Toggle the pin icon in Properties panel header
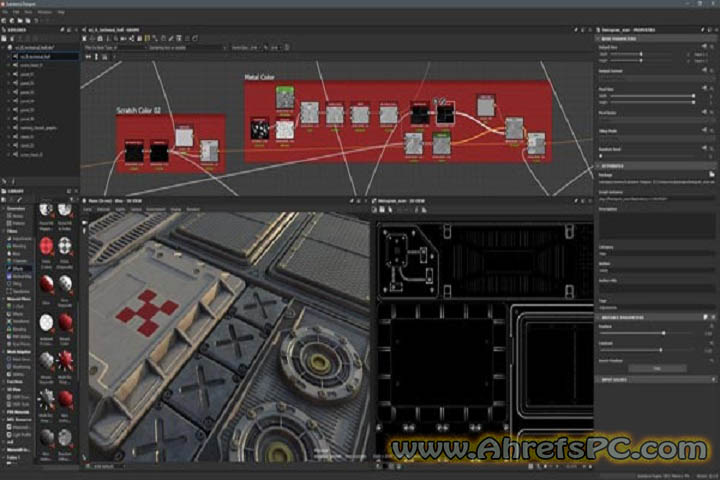720x480 pixels. tap(703, 29)
